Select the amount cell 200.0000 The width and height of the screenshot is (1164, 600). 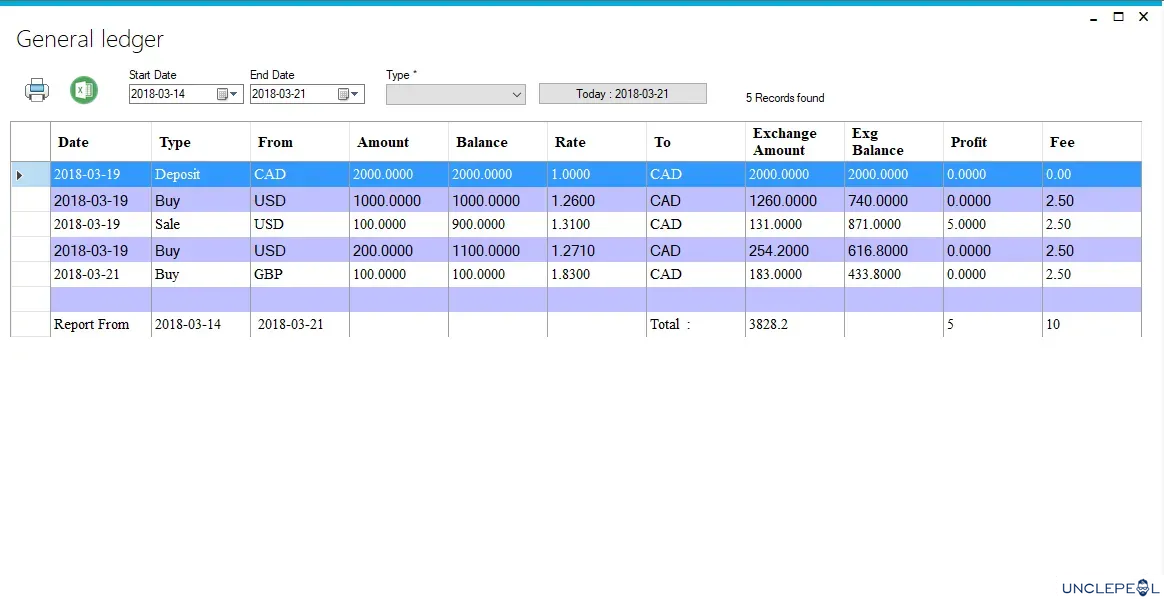pyautogui.click(x=399, y=250)
